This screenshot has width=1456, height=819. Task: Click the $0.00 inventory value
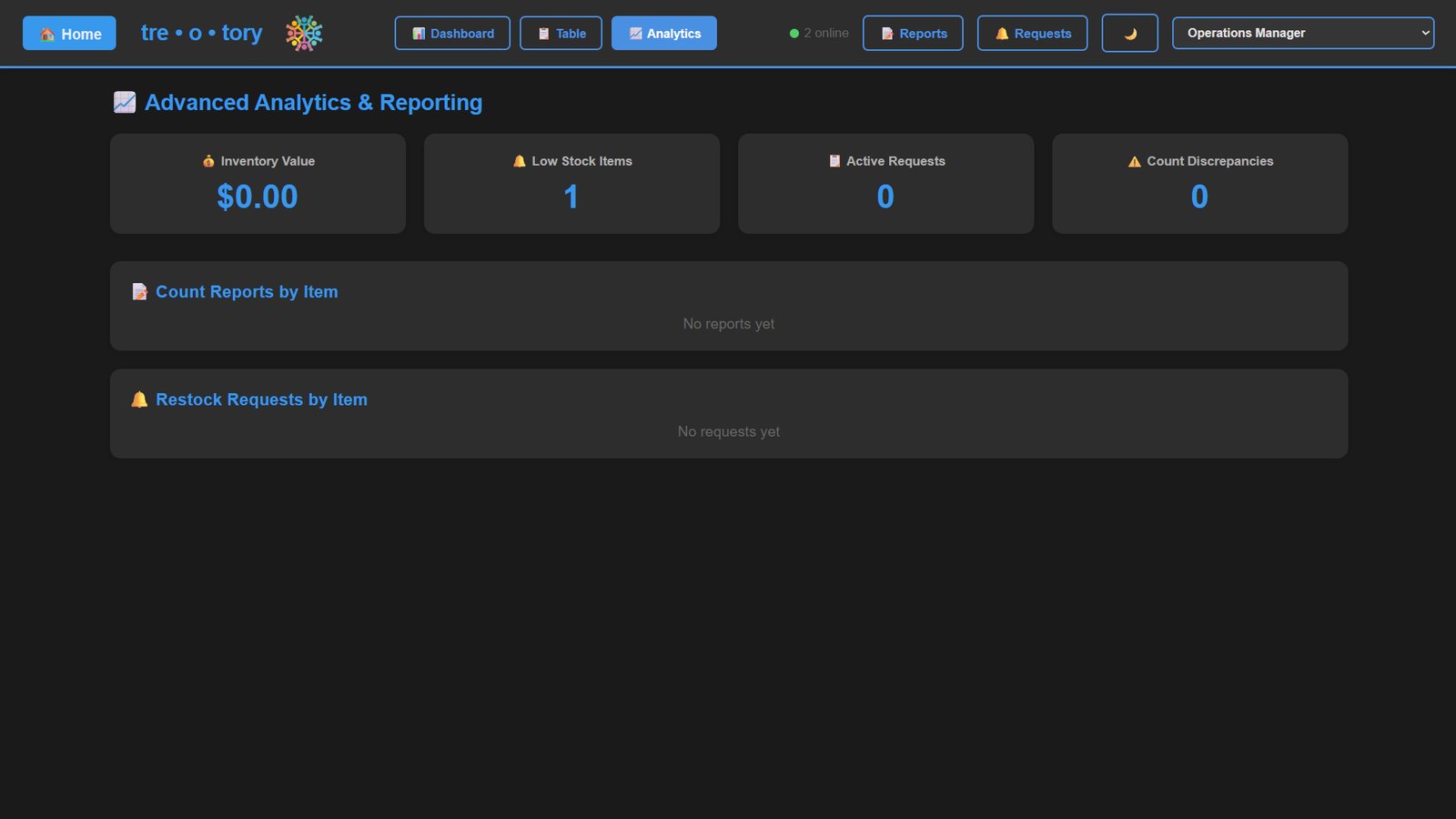258,197
